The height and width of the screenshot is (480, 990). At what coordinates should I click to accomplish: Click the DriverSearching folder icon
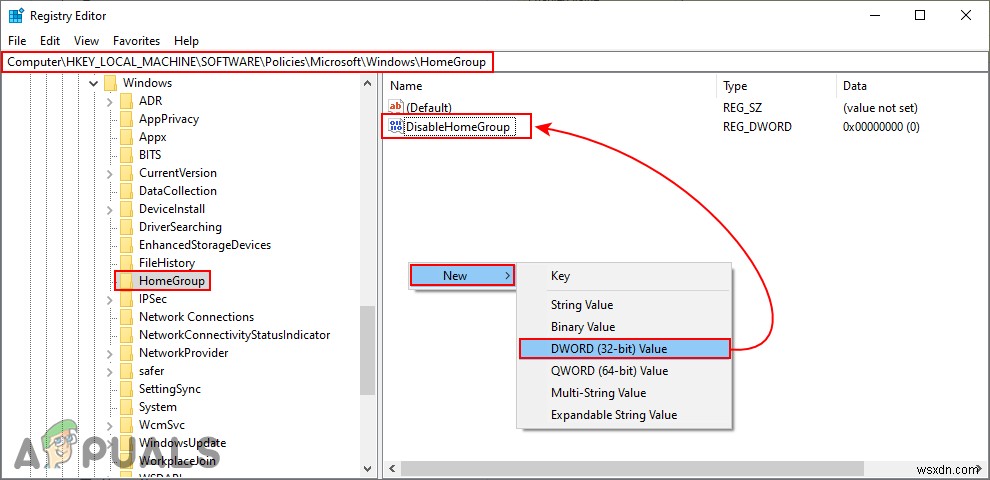point(128,227)
